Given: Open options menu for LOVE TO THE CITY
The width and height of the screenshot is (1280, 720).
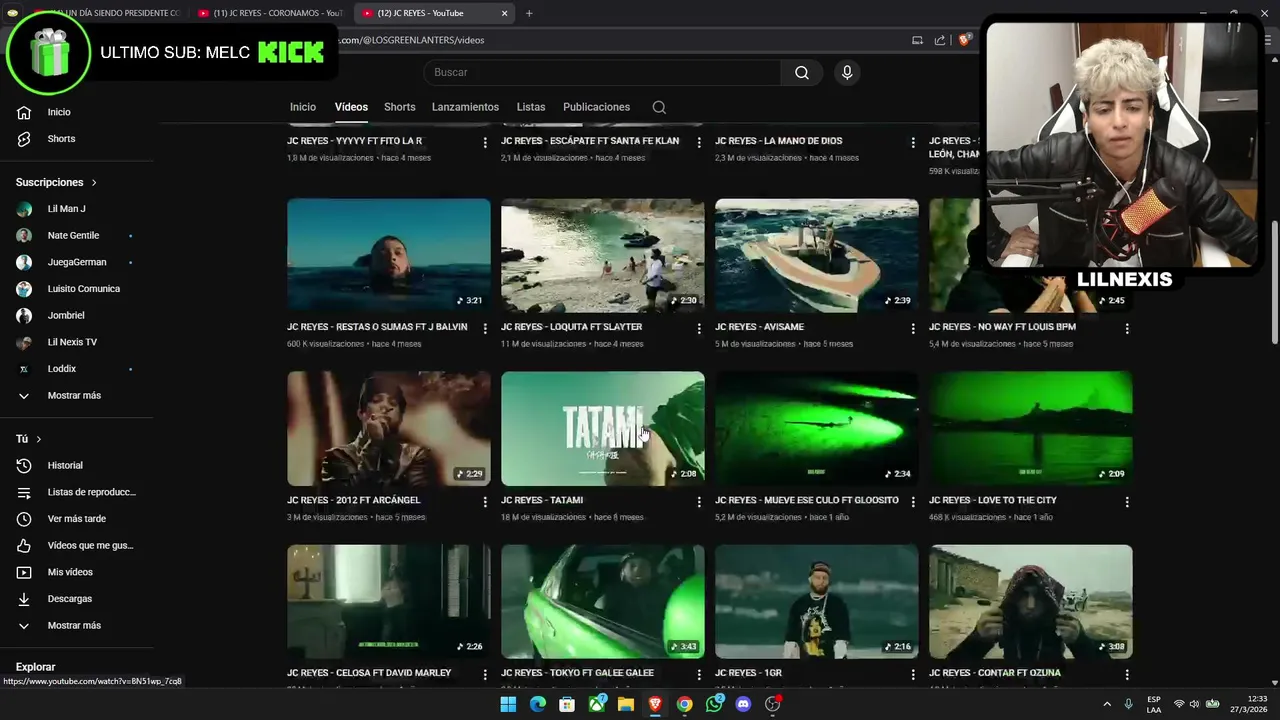Looking at the screenshot, I should [x=1127, y=501].
